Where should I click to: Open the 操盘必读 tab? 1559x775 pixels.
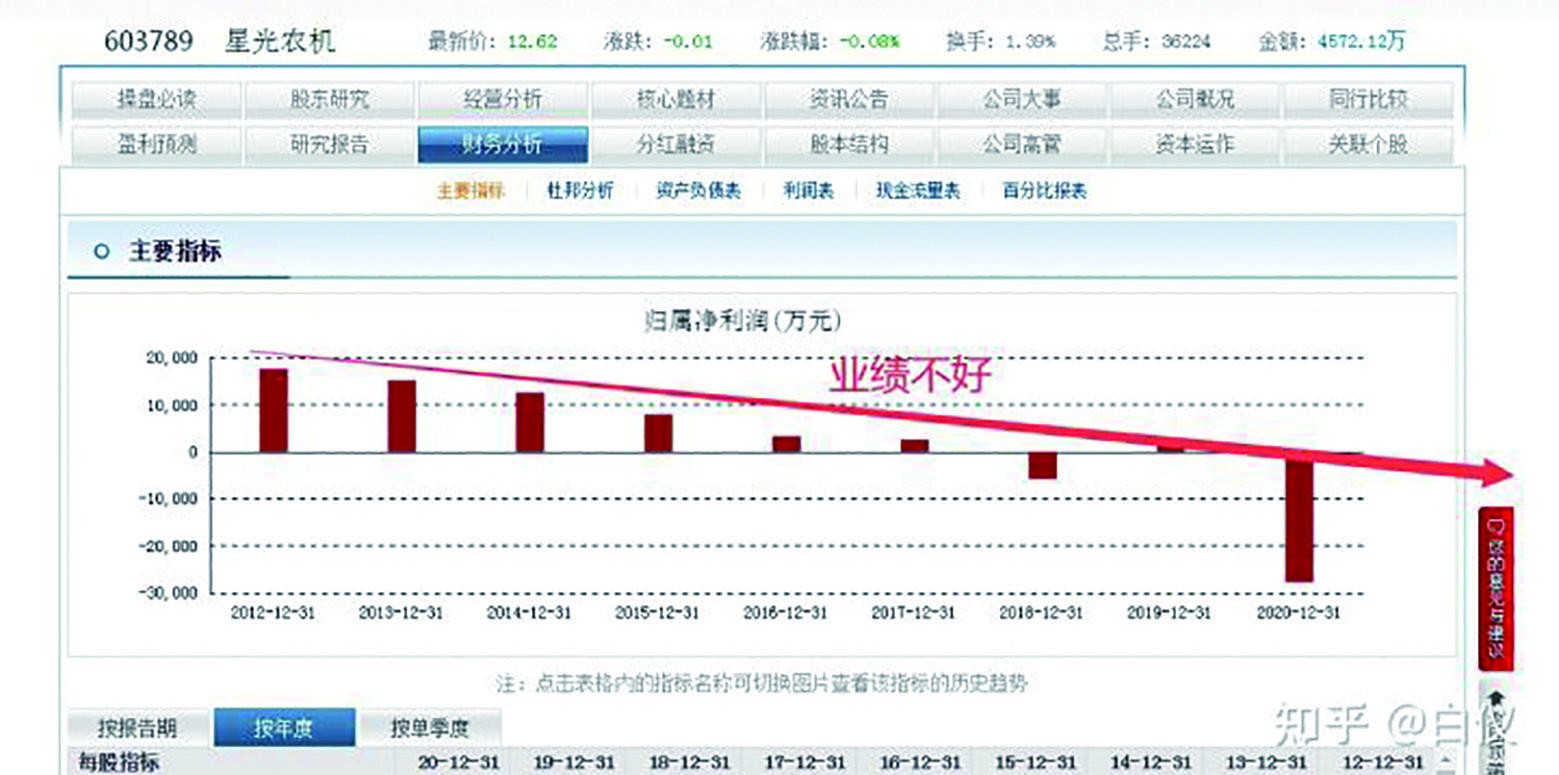pos(155,97)
